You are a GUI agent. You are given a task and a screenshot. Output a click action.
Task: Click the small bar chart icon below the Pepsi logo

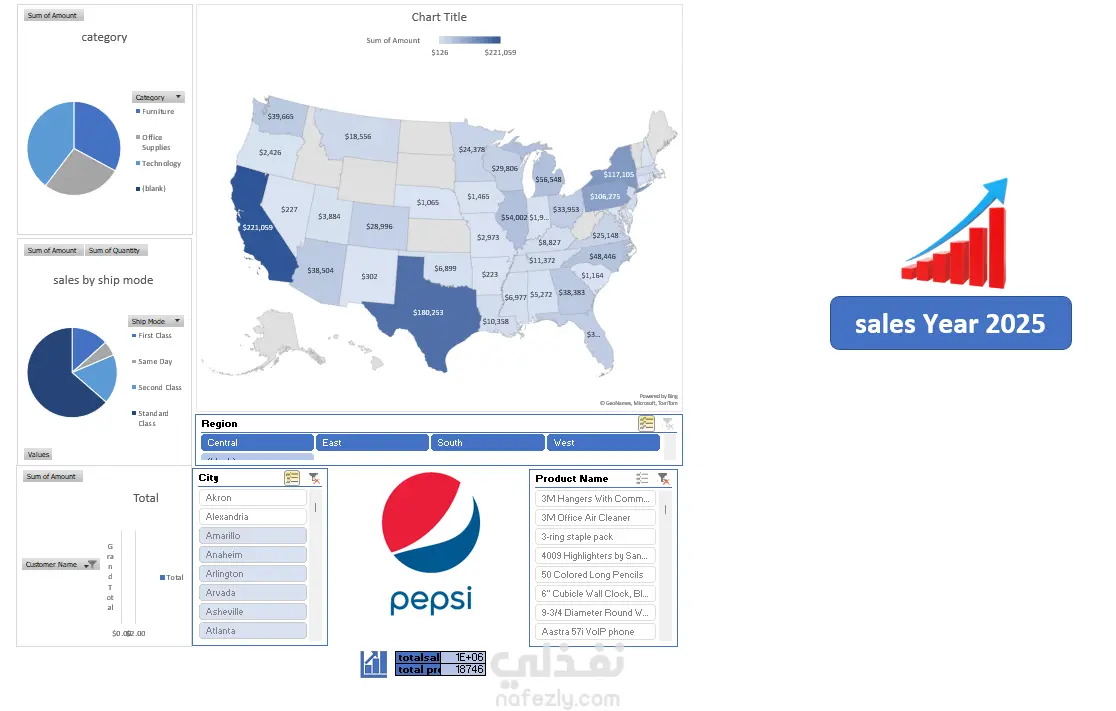(374, 663)
